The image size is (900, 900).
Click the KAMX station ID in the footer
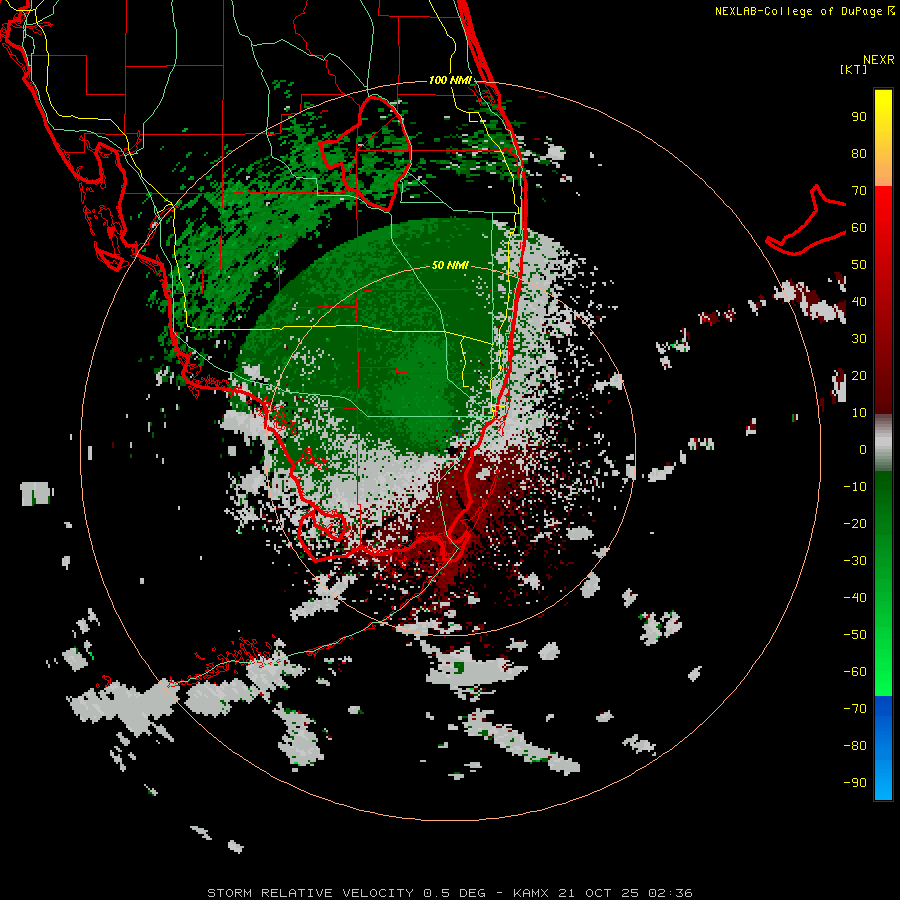point(531,893)
